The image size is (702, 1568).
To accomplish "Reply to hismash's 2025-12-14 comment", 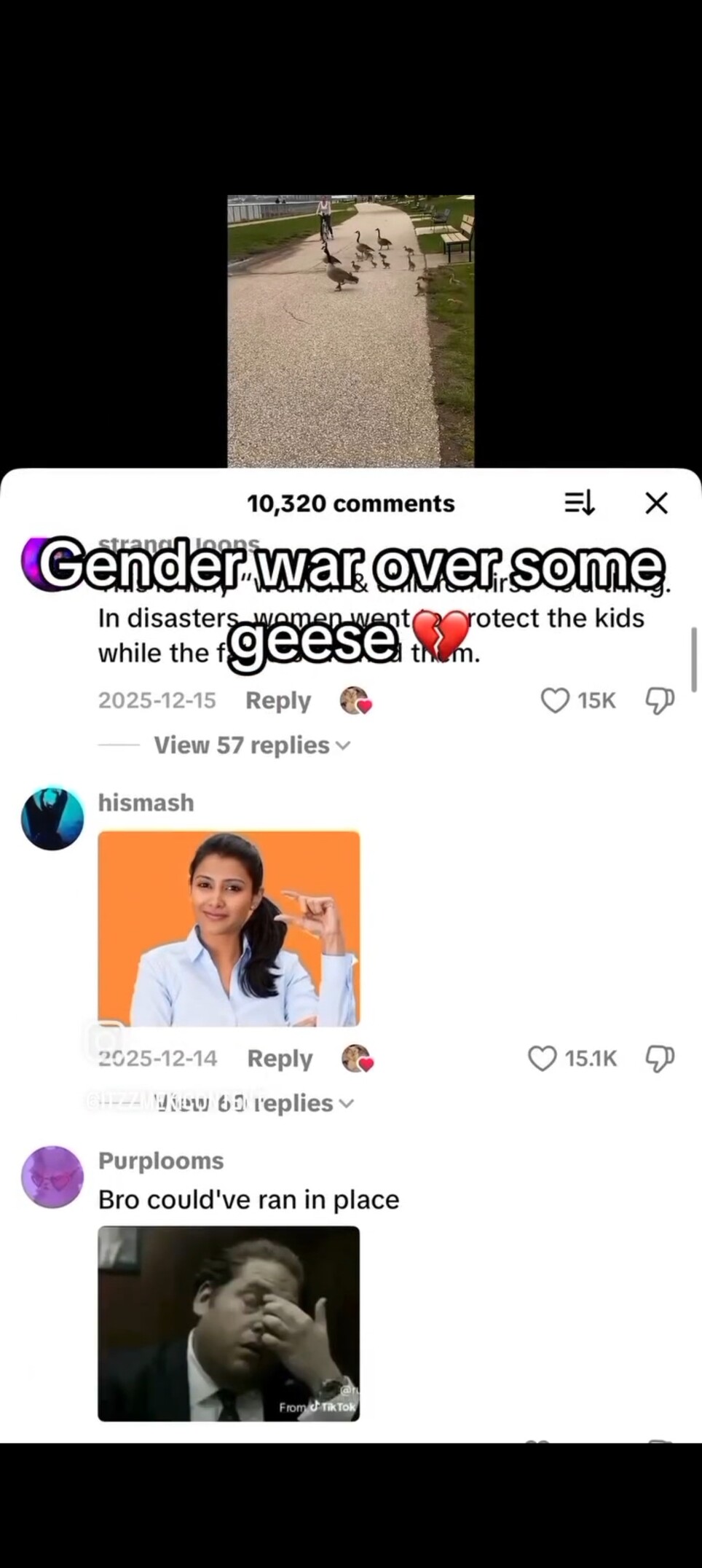I will [x=280, y=1058].
